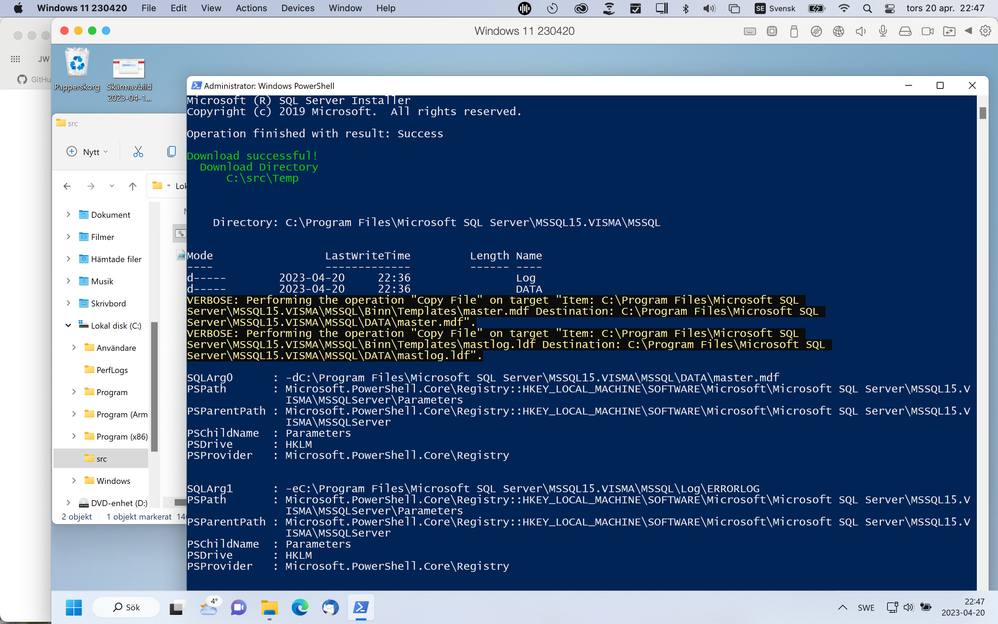Click the Explorer sidebar scrollbar
The height and width of the screenshot is (624, 998).
coord(153,386)
